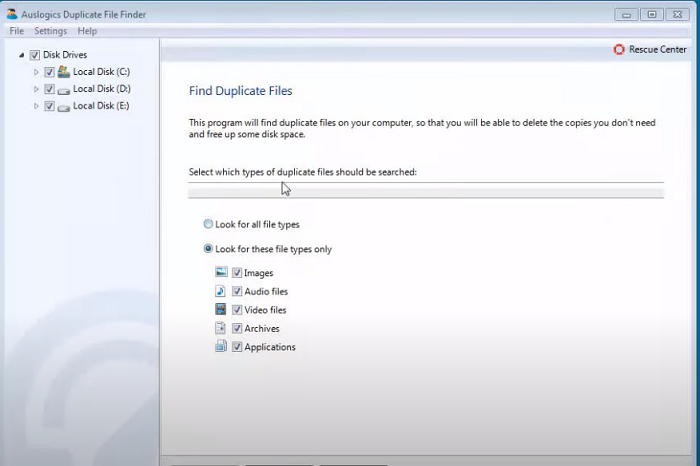Collapse the Disk Drives tree node
This screenshot has height=466, width=700.
[21, 55]
